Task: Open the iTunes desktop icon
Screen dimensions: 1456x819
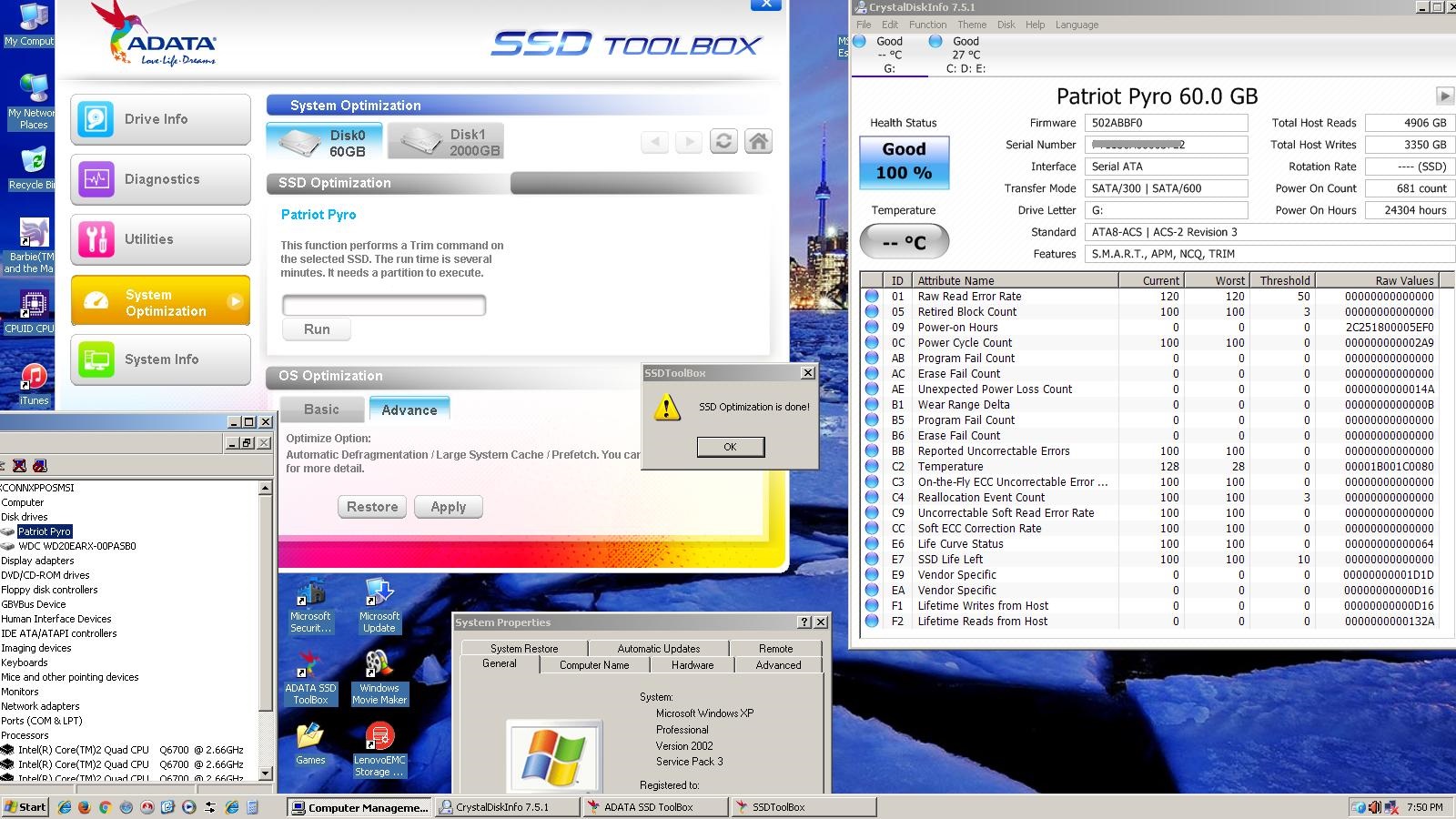Action: (x=34, y=383)
